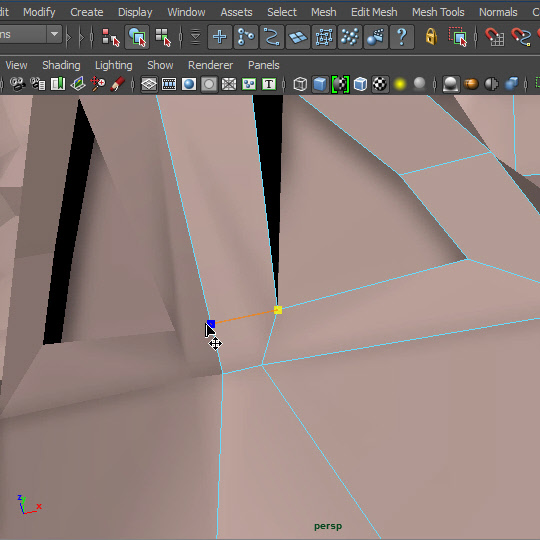Click the second collapse arrow after menu set dropdown
The height and width of the screenshot is (540, 540).
pos(81,37)
